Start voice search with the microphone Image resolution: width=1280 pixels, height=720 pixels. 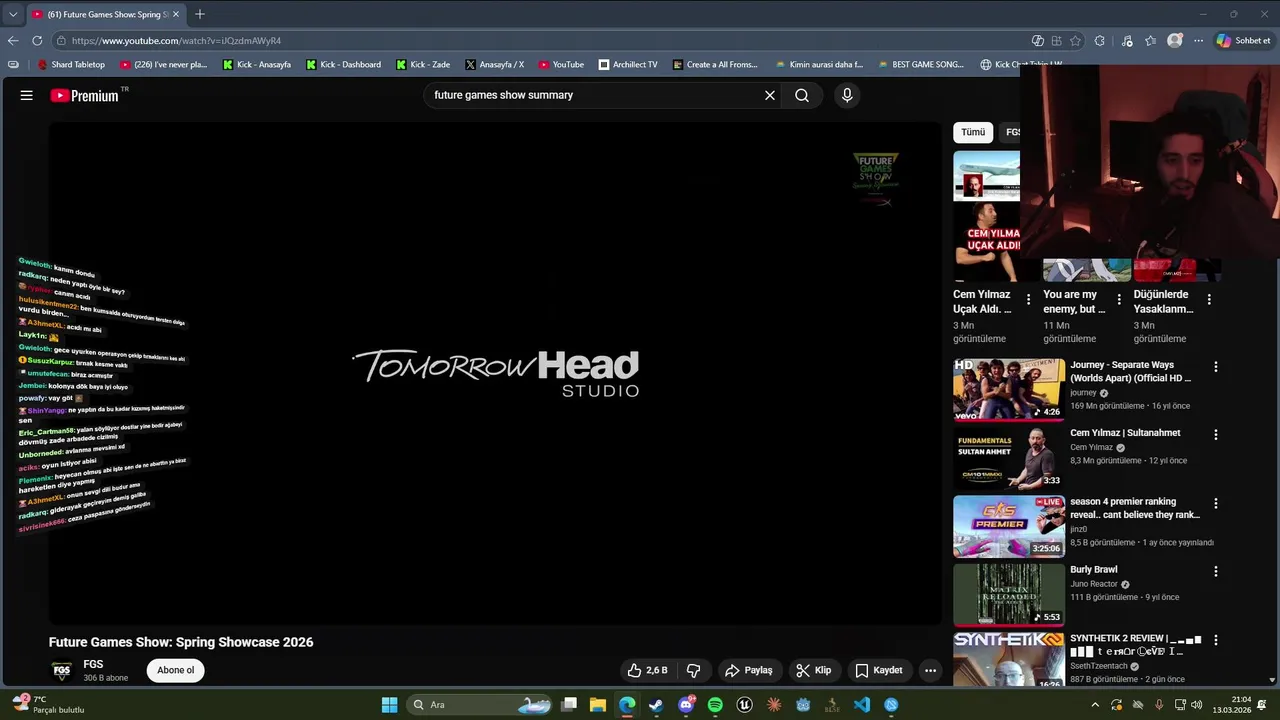tap(847, 95)
